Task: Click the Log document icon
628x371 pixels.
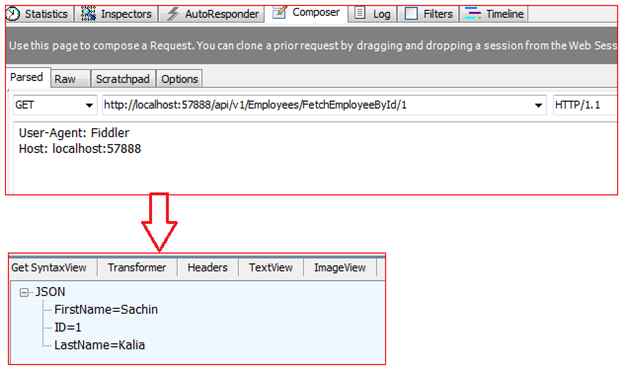Action: coord(360,13)
